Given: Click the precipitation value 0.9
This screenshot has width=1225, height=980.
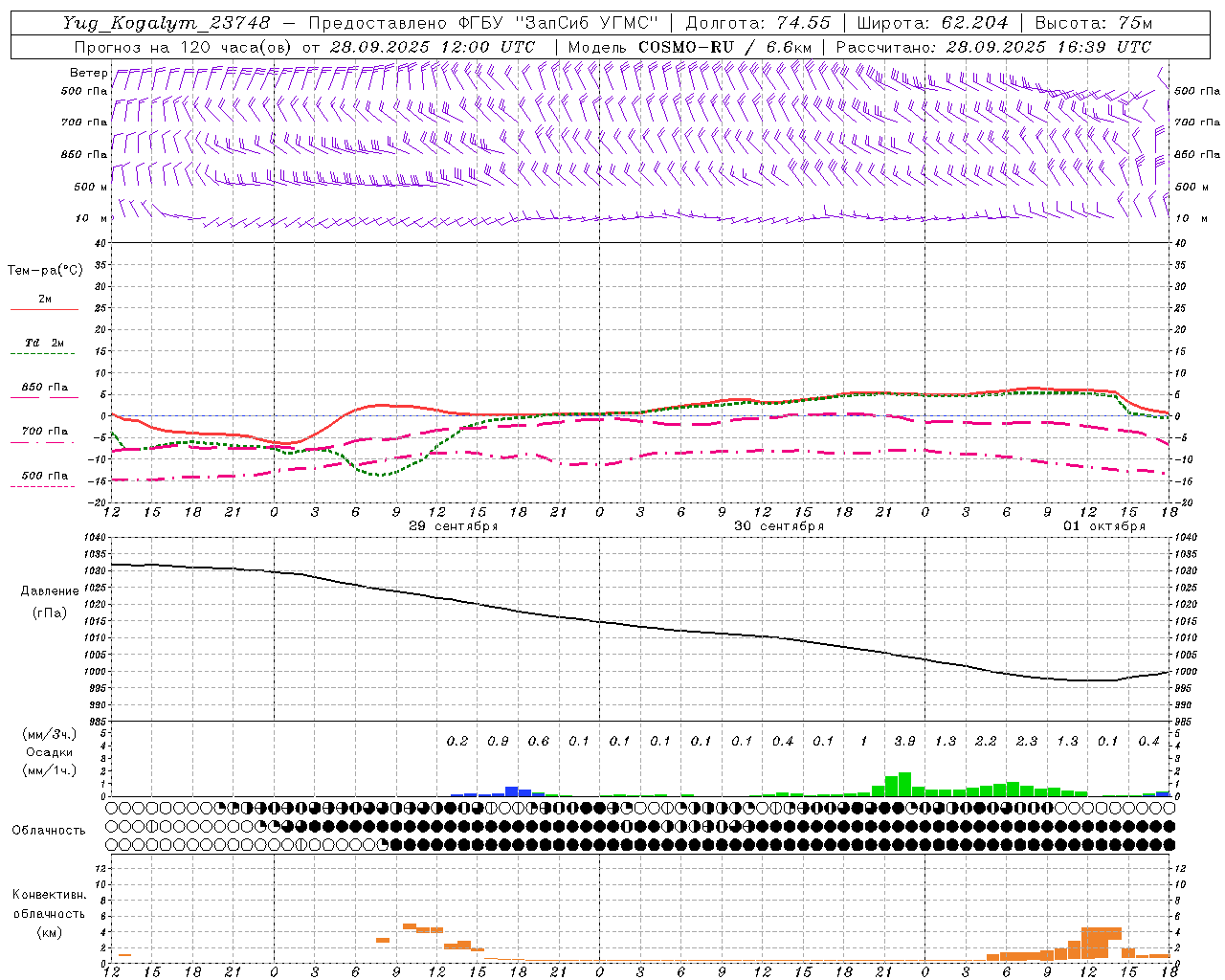Looking at the screenshot, I should [498, 741].
